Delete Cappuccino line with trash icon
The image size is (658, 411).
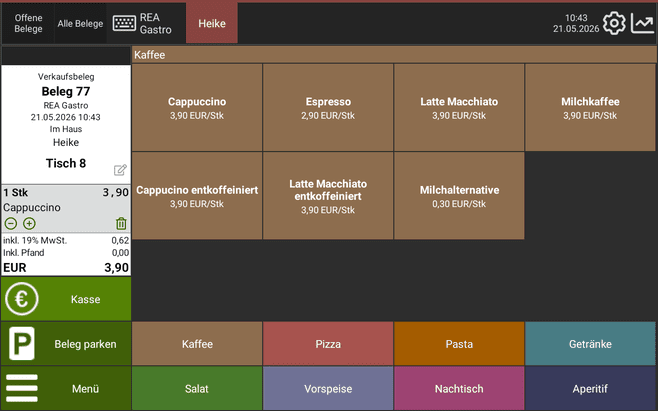coord(121,223)
